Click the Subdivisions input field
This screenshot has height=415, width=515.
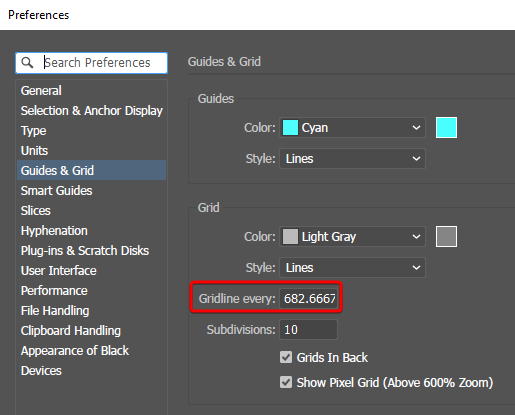308,330
